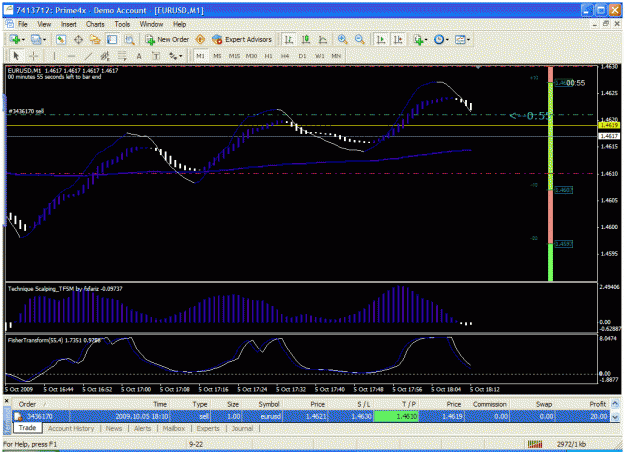Screen dimensions: 625x452
Task: Click the Profit column header
Action: click(597, 404)
